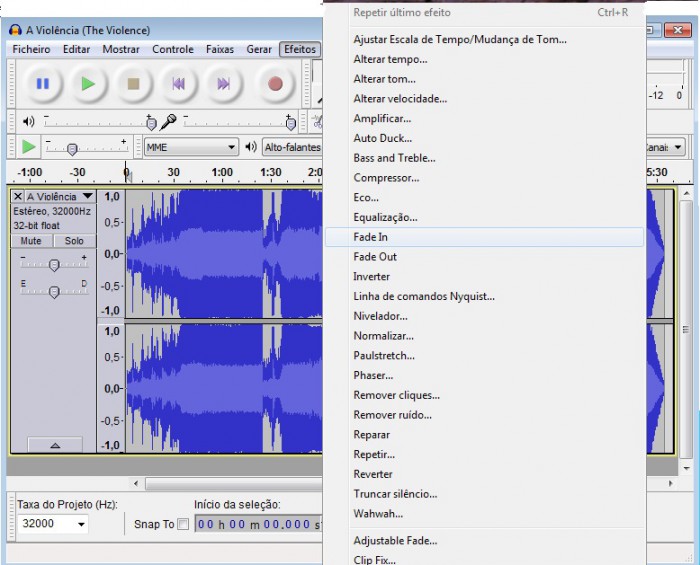Skip to start of track
The width and height of the screenshot is (700, 565).
tap(179, 84)
